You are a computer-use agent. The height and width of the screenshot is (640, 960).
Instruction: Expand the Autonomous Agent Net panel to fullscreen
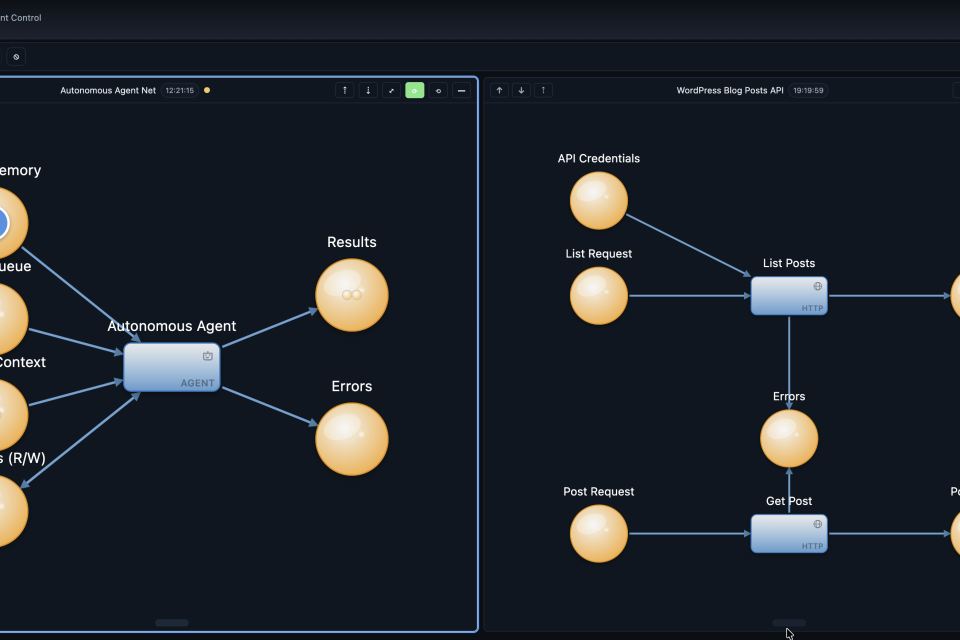pyautogui.click(x=391, y=90)
